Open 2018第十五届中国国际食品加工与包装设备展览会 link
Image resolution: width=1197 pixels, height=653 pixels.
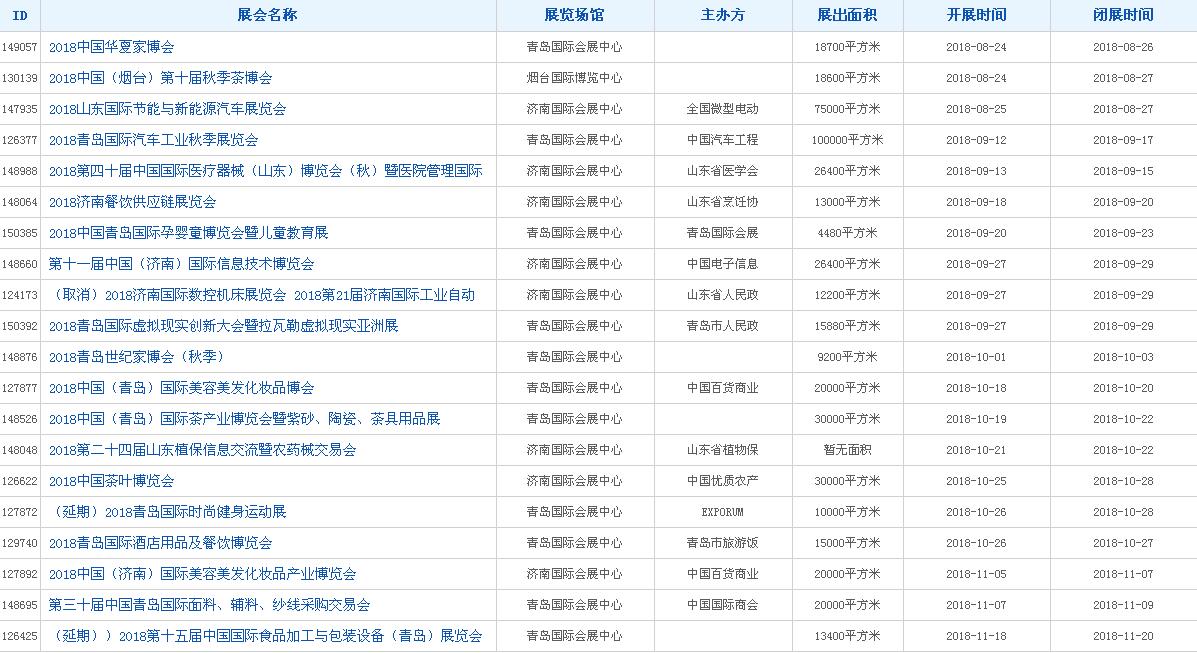(266, 636)
